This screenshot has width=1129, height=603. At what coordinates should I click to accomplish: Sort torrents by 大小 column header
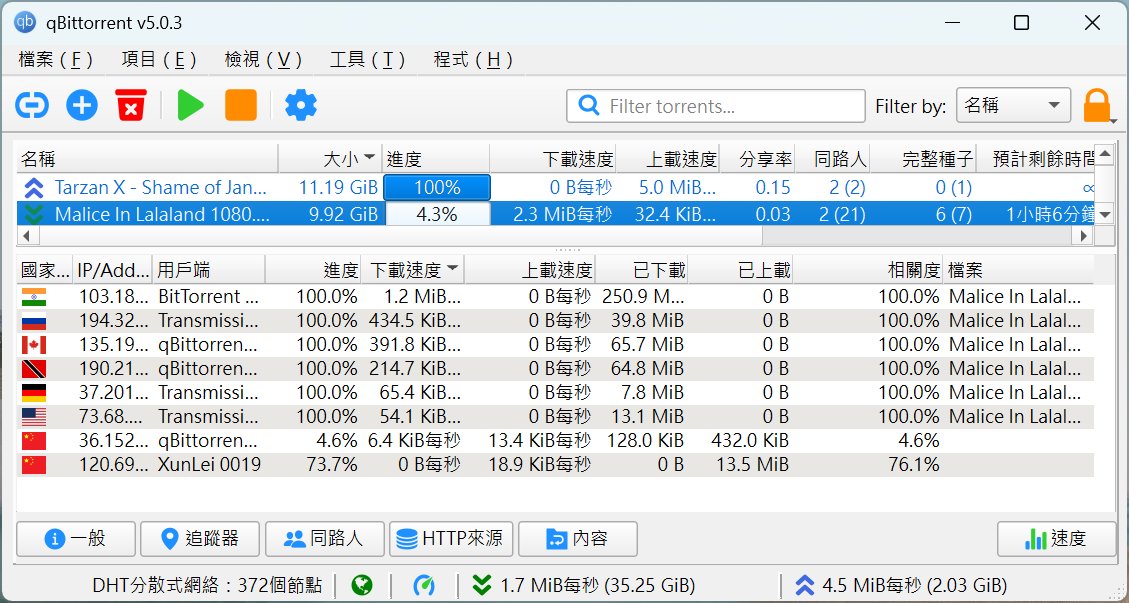point(330,158)
